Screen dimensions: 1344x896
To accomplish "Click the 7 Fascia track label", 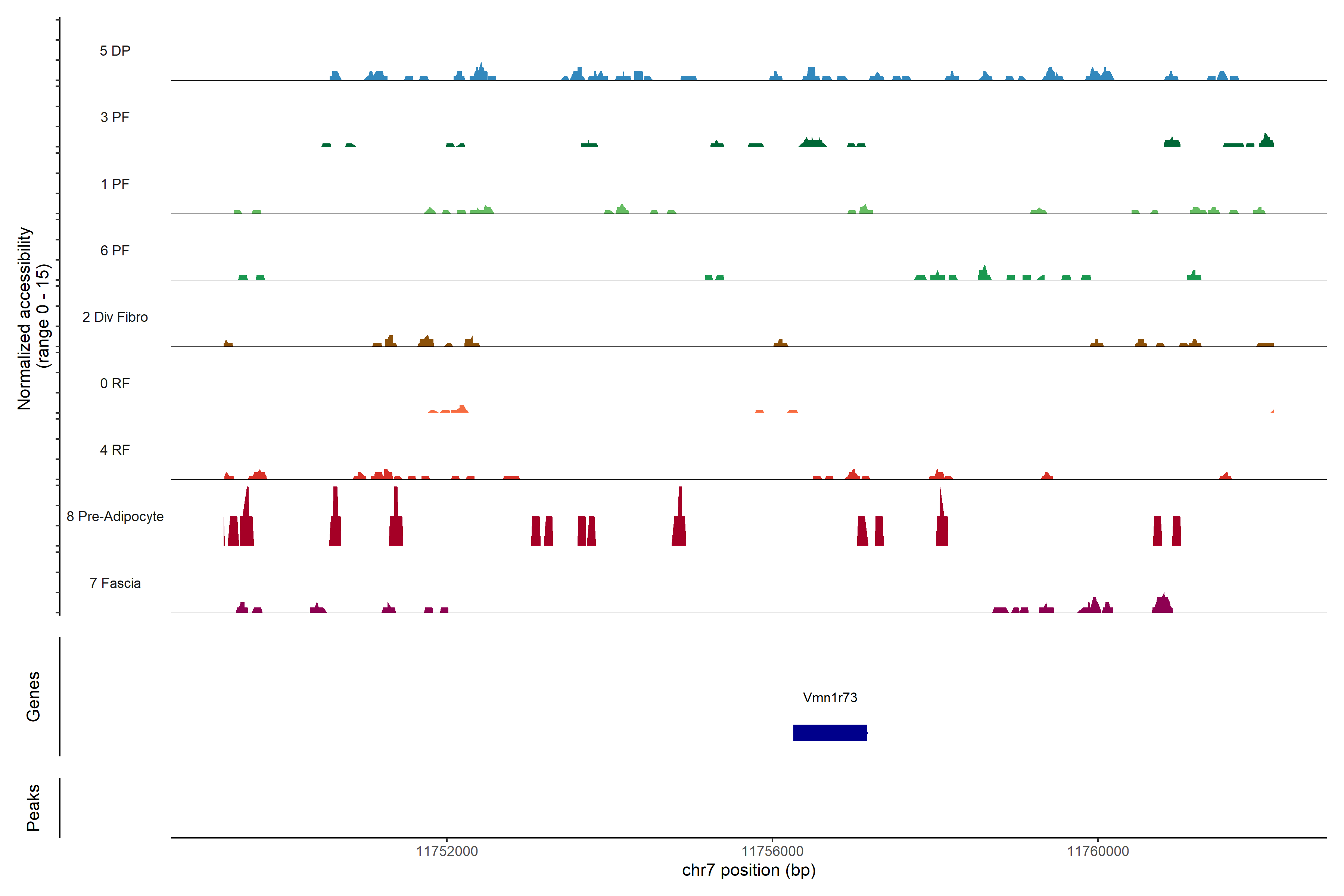I will [115, 583].
